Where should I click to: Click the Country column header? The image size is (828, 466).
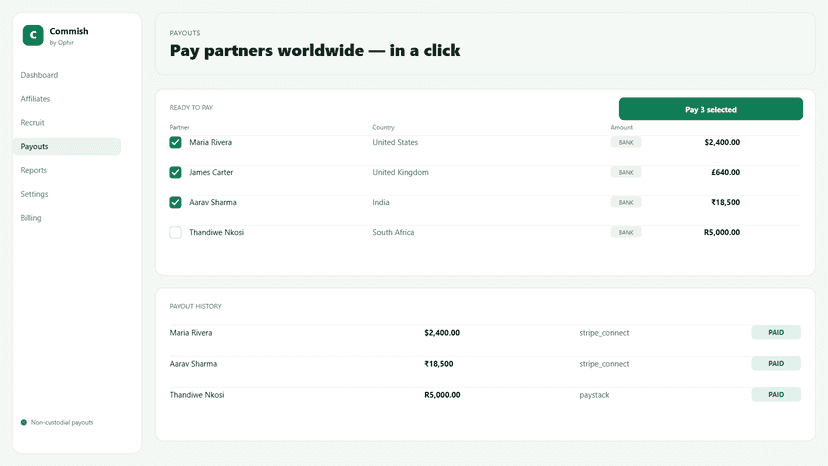pos(383,127)
